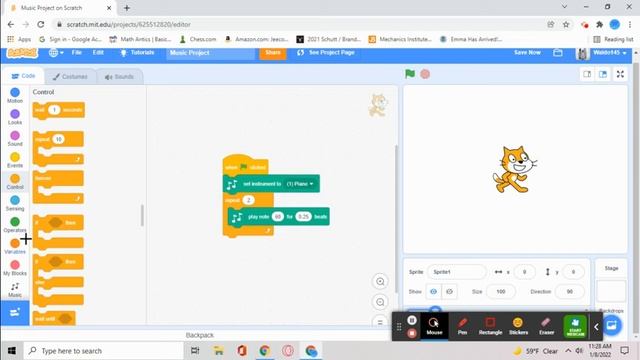Viewport: 640px width, 360px height.
Task: Click Save Now
Action: pyautogui.click(x=527, y=53)
